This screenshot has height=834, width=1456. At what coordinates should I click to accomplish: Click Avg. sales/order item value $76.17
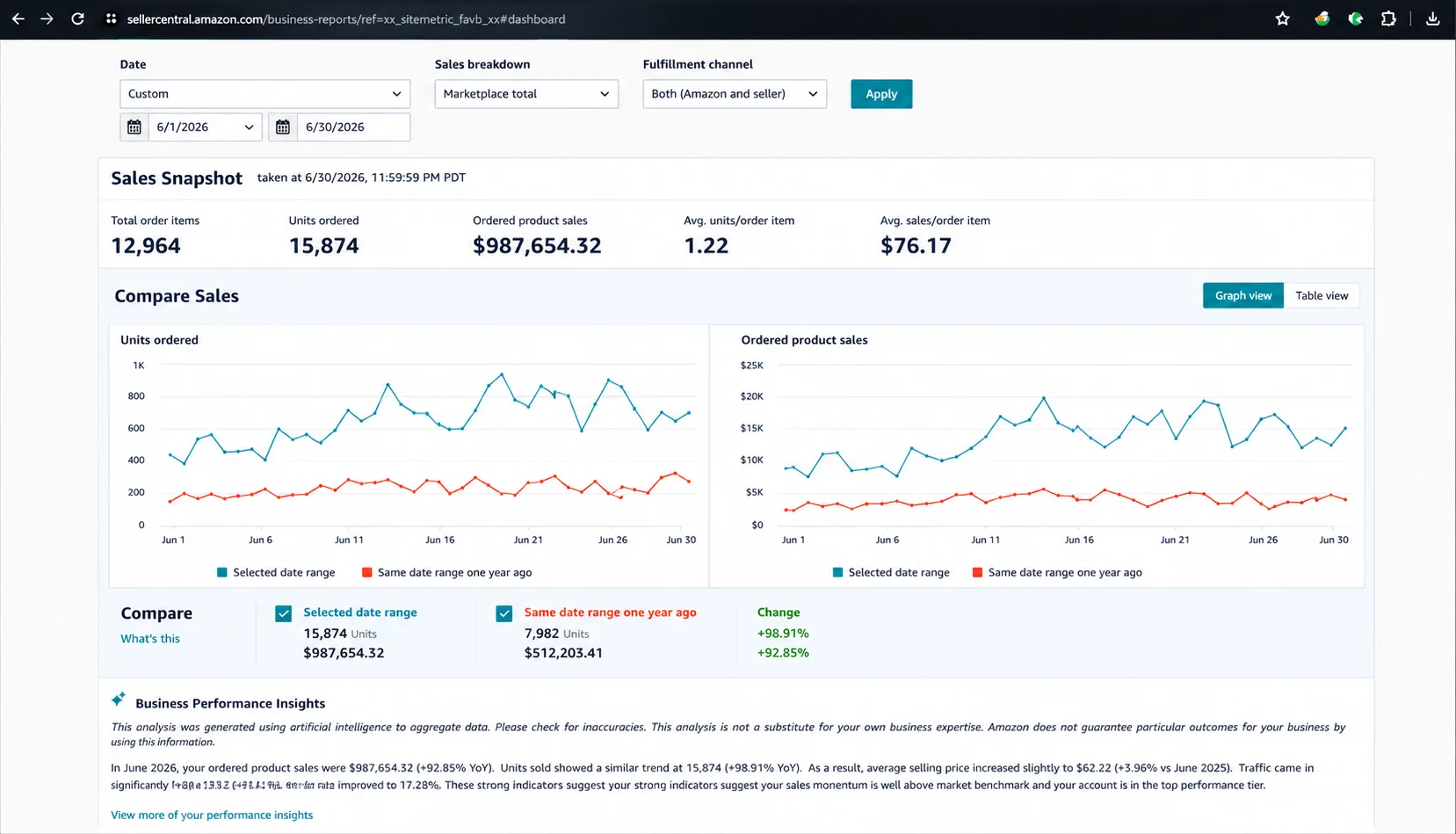[x=916, y=246]
